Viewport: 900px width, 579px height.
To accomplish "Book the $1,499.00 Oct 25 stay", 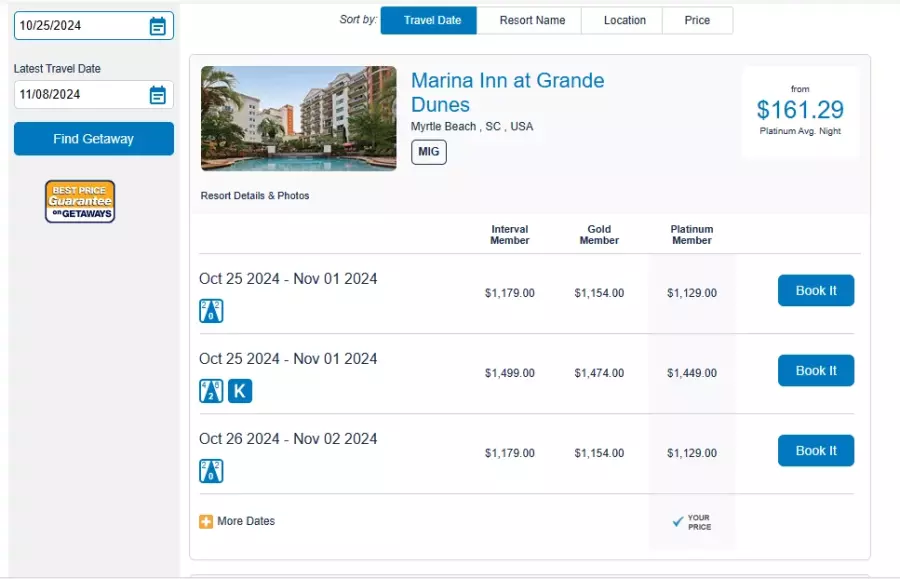I will 816,371.
